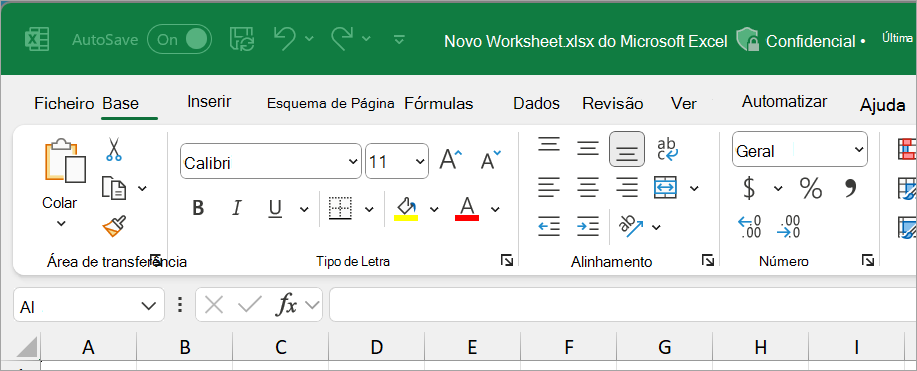Open Tipo de Letra dialog launcher

click(507, 260)
